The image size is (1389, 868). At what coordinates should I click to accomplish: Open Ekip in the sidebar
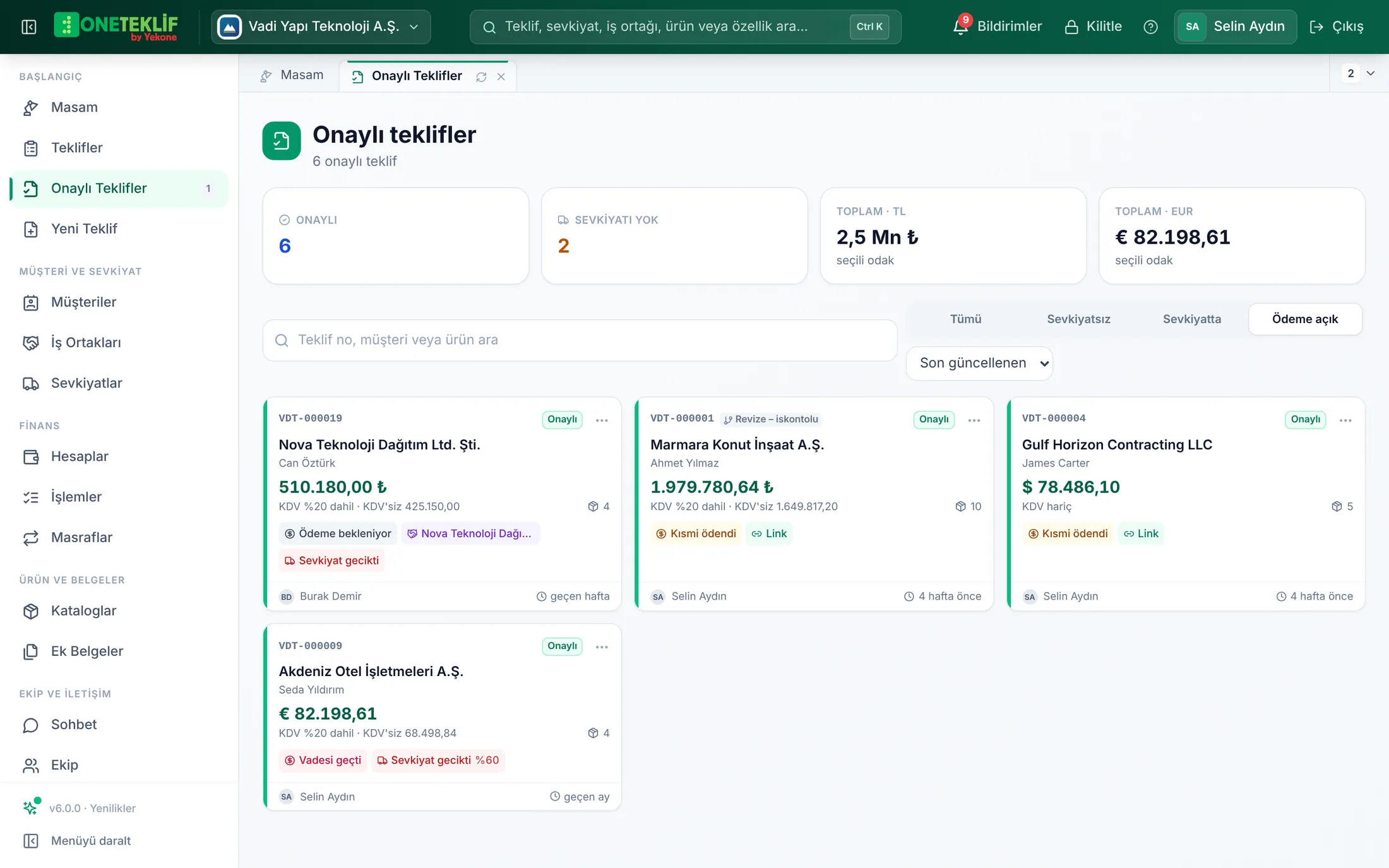(119, 764)
